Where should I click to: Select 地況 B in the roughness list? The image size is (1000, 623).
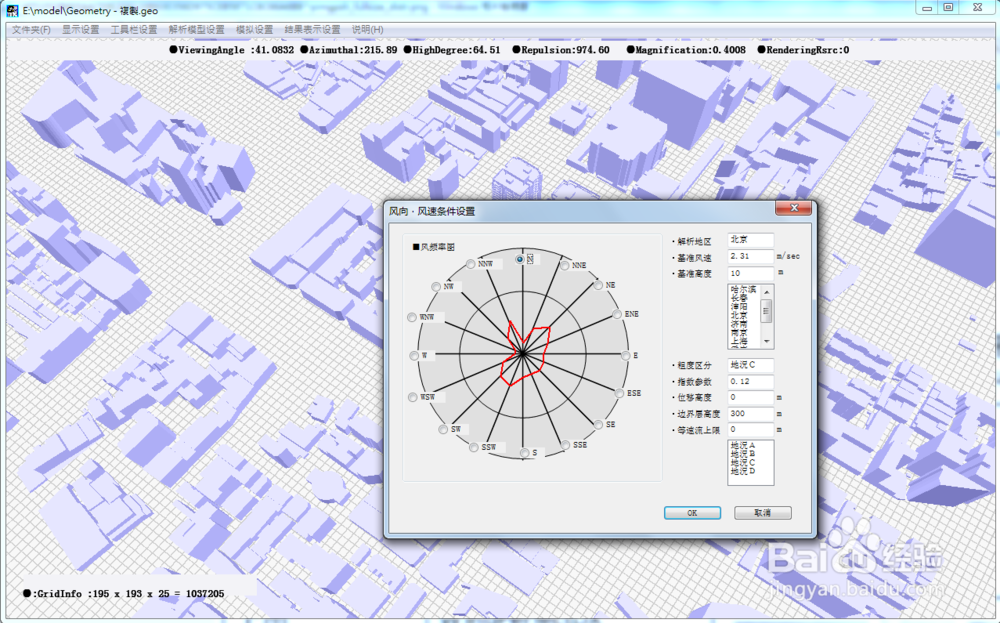[x=743, y=453]
